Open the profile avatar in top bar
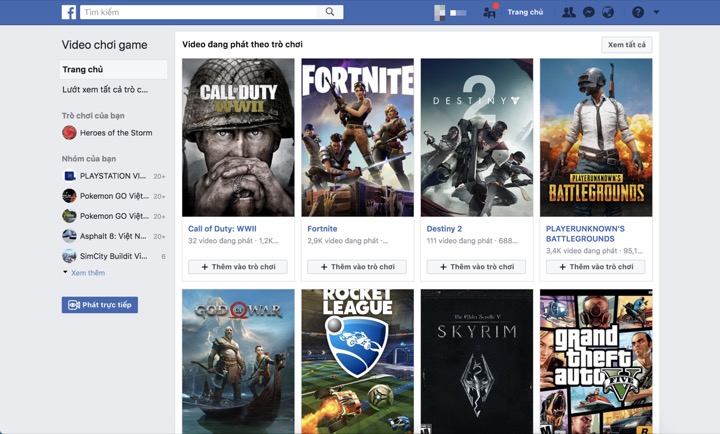This screenshot has height=434, width=720. coord(439,13)
